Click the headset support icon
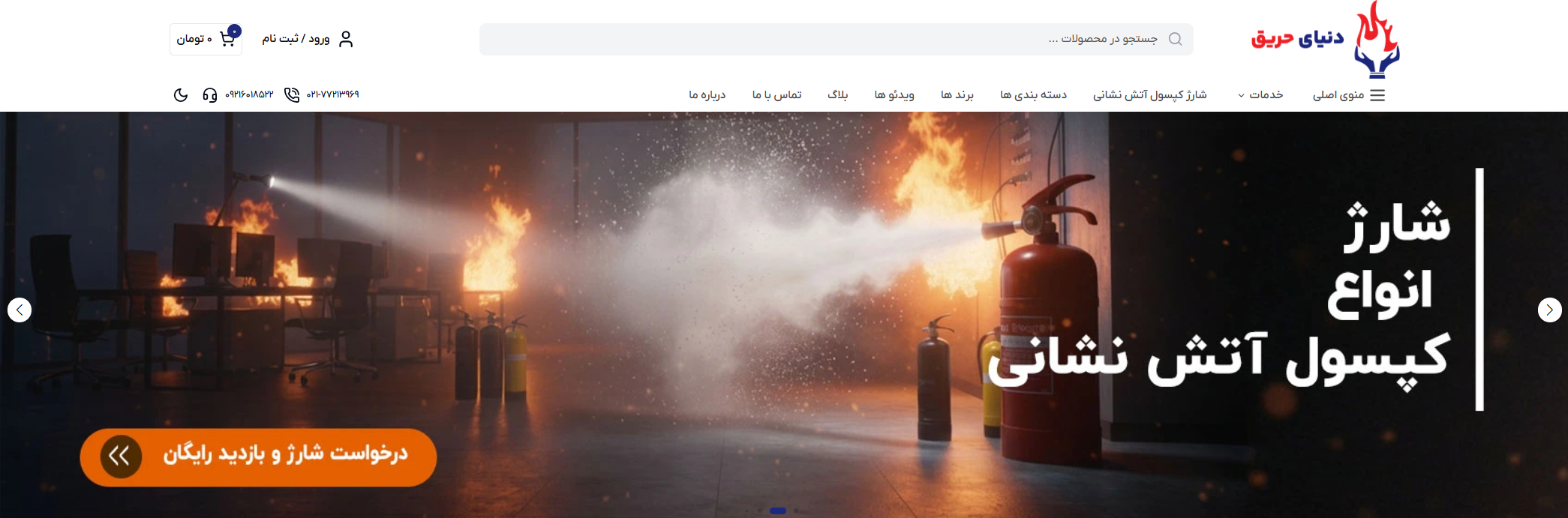 [210, 95]
